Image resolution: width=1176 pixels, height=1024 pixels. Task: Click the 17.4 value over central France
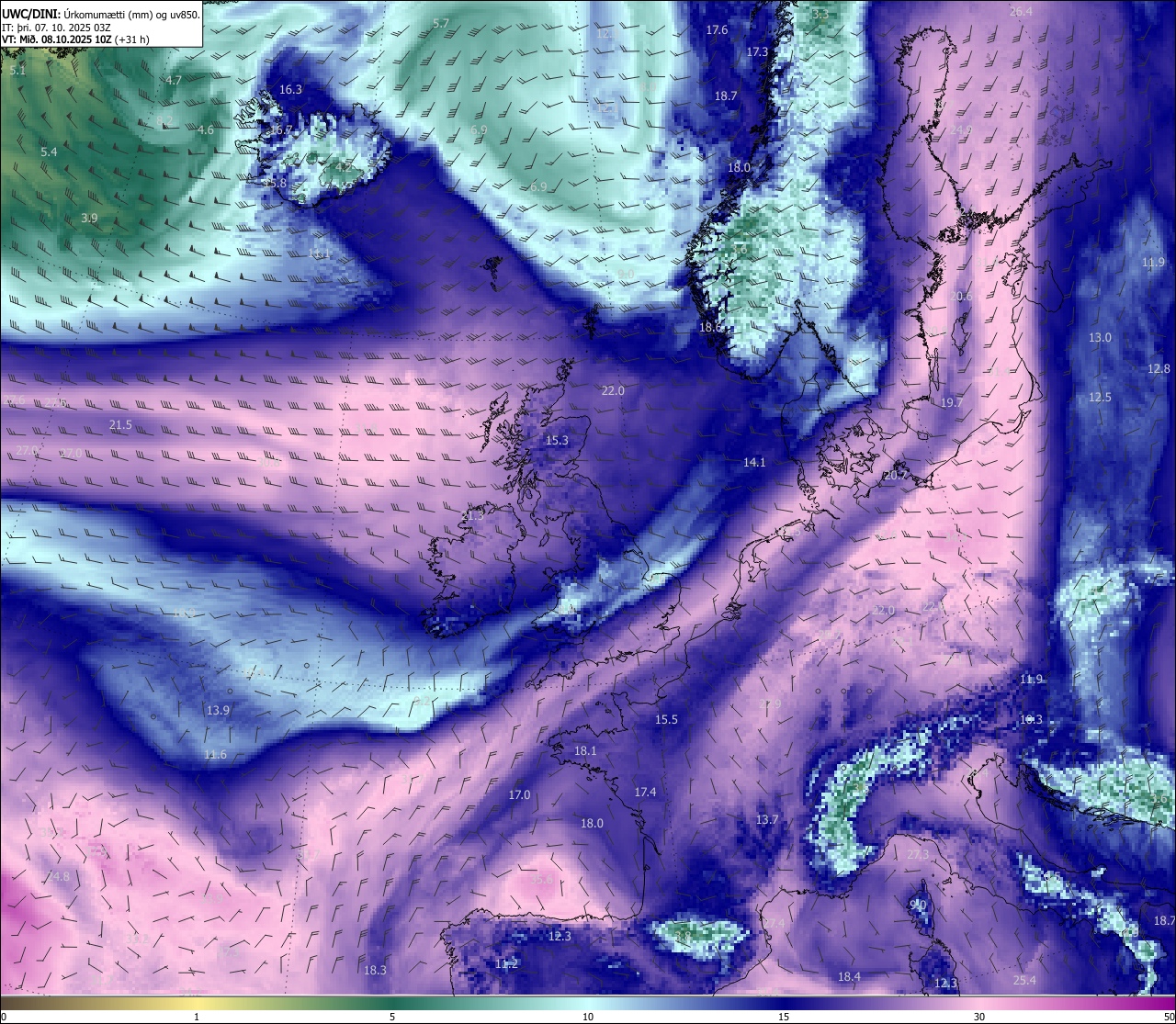pos(645,792)
